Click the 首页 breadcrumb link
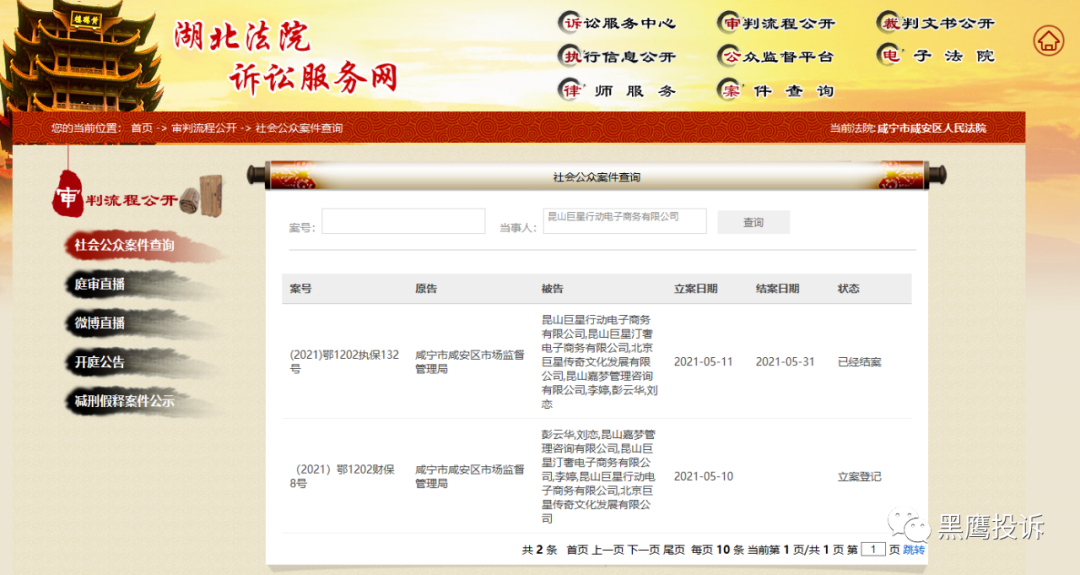The width and height of the screenshot is (1080, 575). [x=142, y=128]
